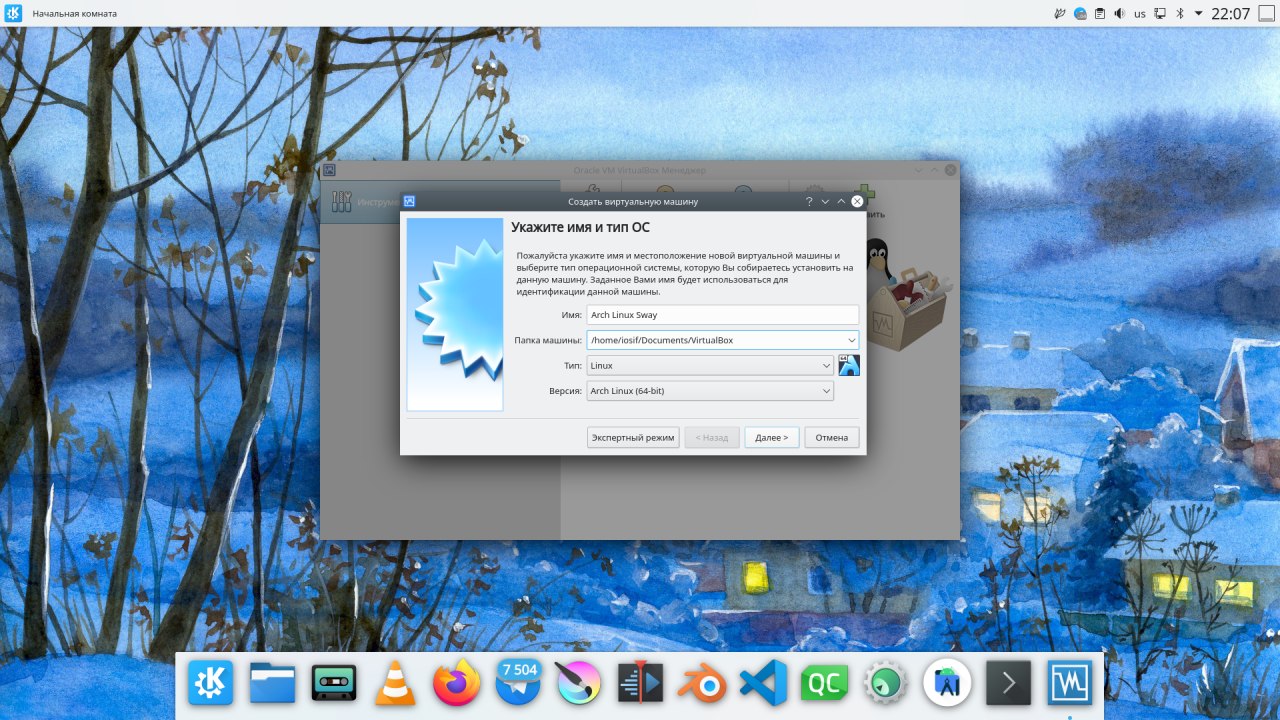
Task: Launch VLC media player from the dock
Action: click(x=395, y=684)
